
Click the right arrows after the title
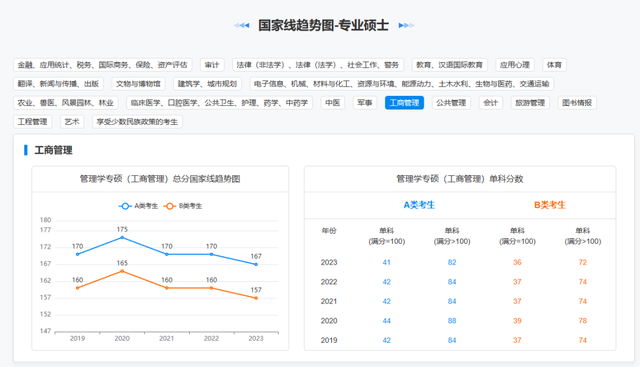pyautogui.click(x=406, y=25)
